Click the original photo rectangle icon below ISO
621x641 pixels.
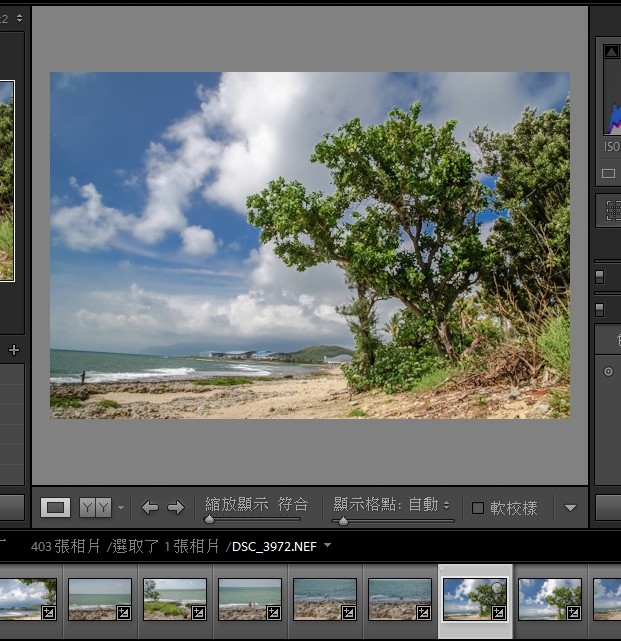click(608, 173)
